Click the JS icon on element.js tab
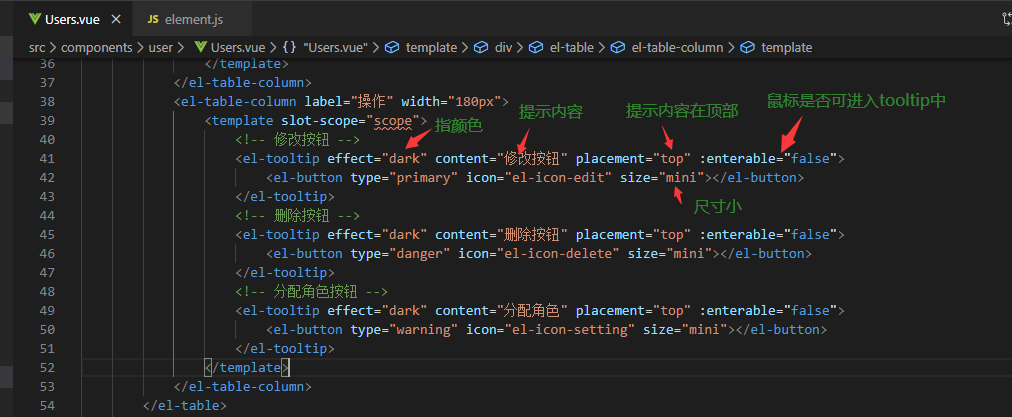1012x417 pixels. click(153, 19)
